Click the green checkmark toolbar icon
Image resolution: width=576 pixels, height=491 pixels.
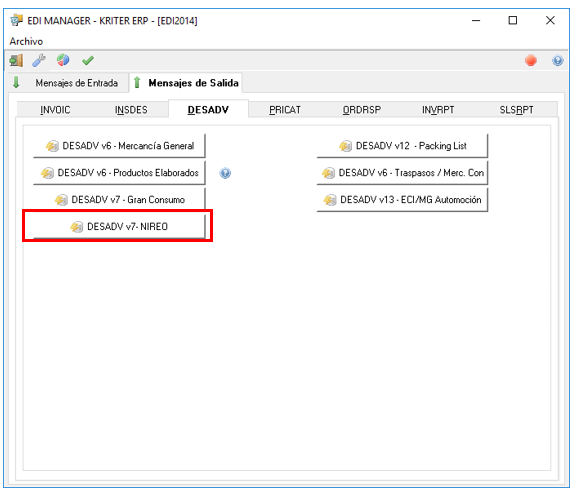(x=88, y=60)
